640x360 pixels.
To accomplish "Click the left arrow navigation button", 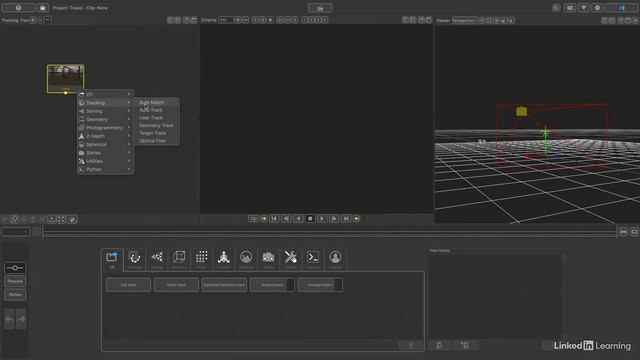I will click(9, 319).
